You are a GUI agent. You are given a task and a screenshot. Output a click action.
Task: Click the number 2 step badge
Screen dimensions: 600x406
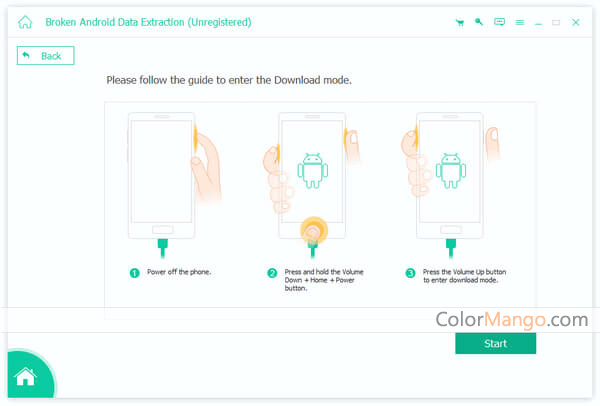pyautogui.click(x=272, y=273)
